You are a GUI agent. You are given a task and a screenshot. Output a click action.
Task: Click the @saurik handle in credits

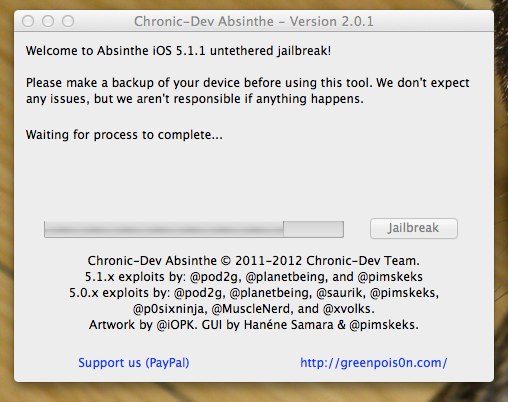pos(340,293)
